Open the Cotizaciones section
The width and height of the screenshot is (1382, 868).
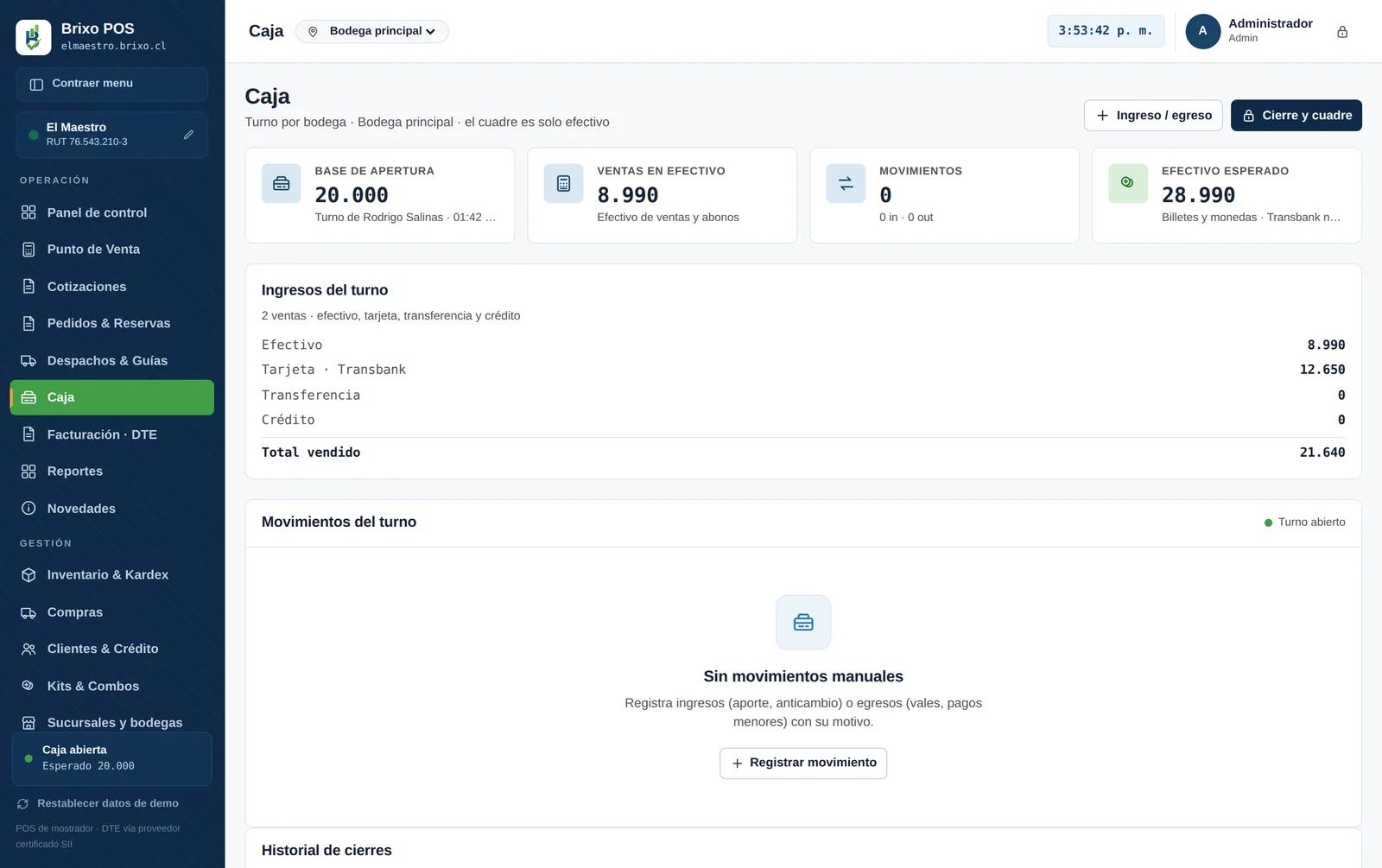(111, 287)
